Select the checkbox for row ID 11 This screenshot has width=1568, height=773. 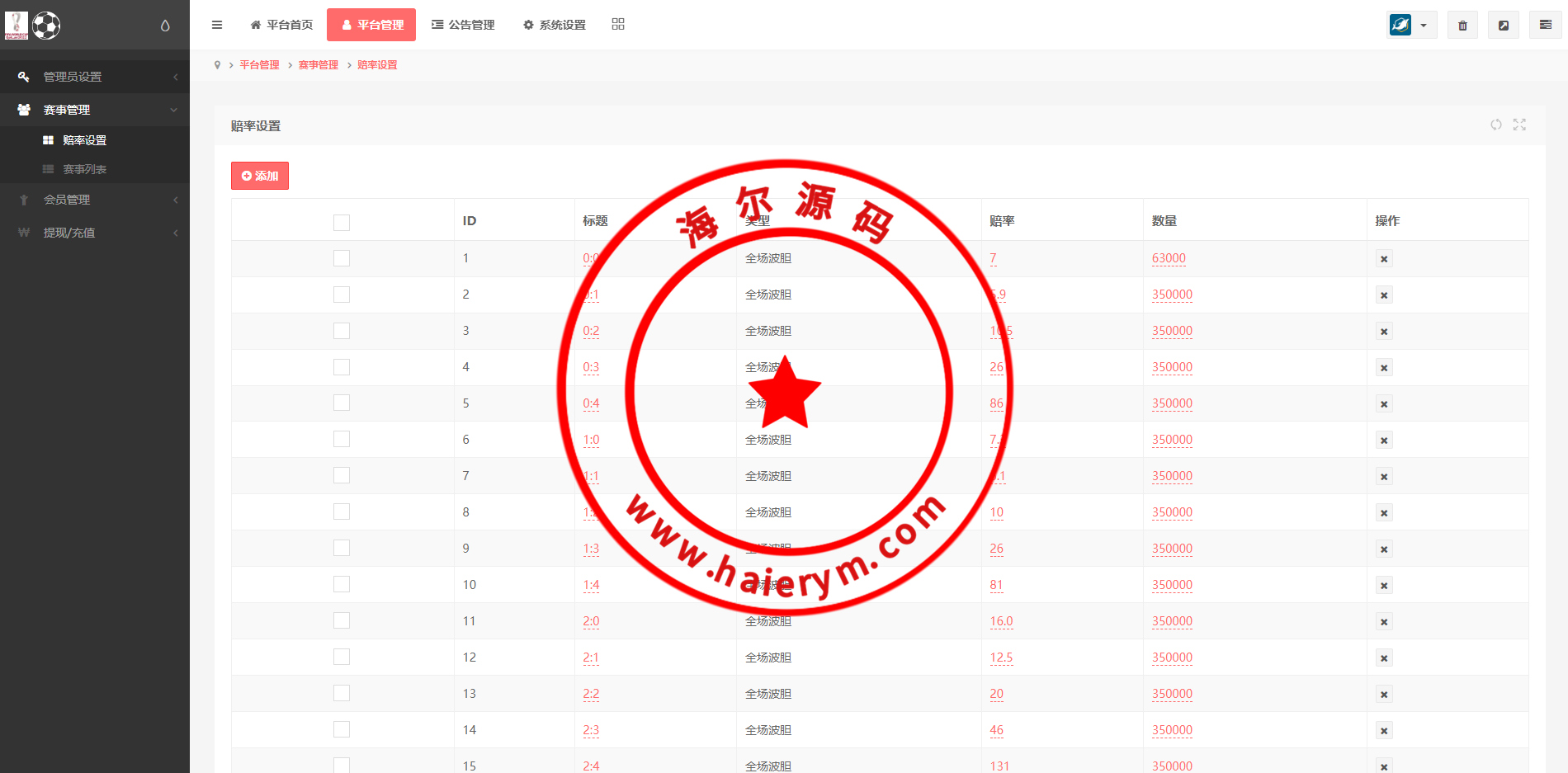click(342, 621)
